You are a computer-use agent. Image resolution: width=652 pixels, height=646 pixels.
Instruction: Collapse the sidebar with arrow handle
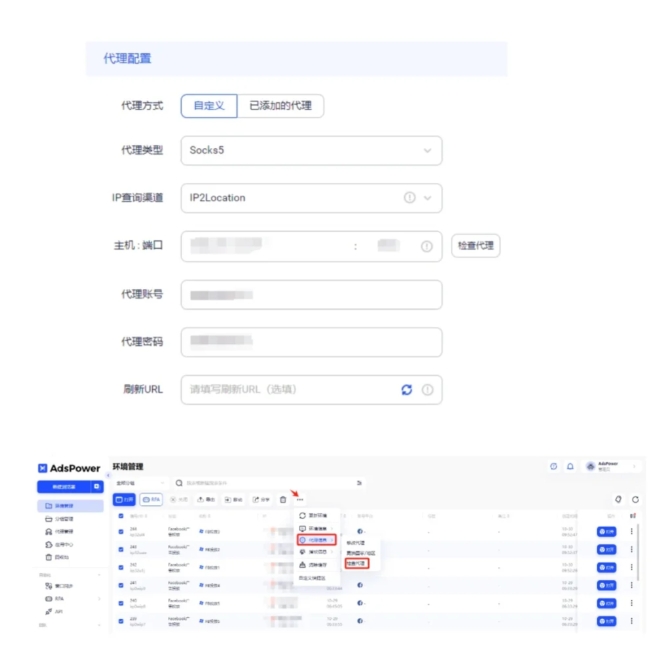pyautogui.click(x=108, y=475)
